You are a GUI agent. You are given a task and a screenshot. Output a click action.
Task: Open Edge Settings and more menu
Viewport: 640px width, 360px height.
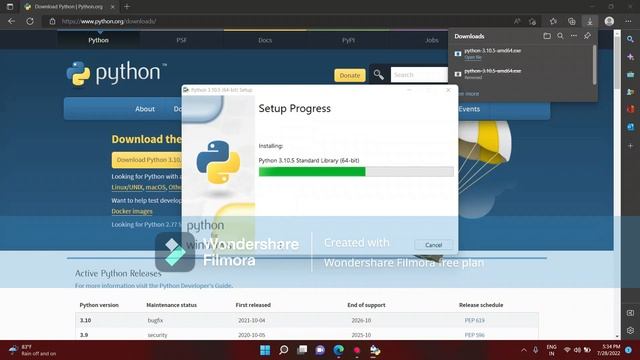[x=628, y=21]
